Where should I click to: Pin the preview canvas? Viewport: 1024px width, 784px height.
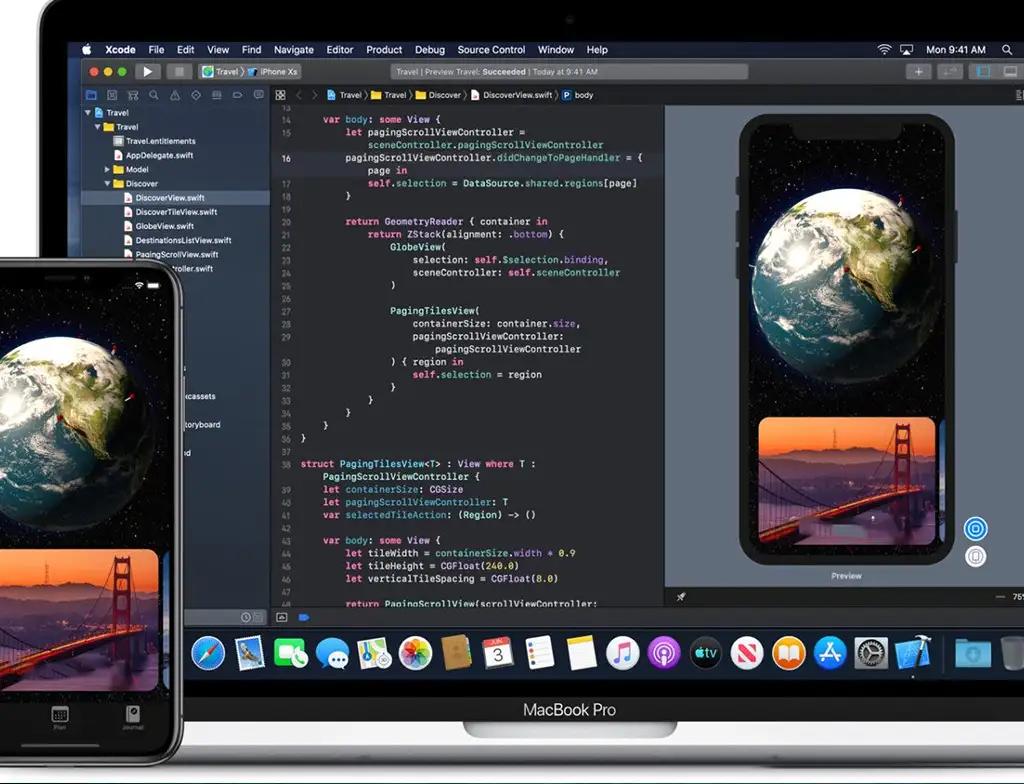pyautogui.click(x=681, y=596)
